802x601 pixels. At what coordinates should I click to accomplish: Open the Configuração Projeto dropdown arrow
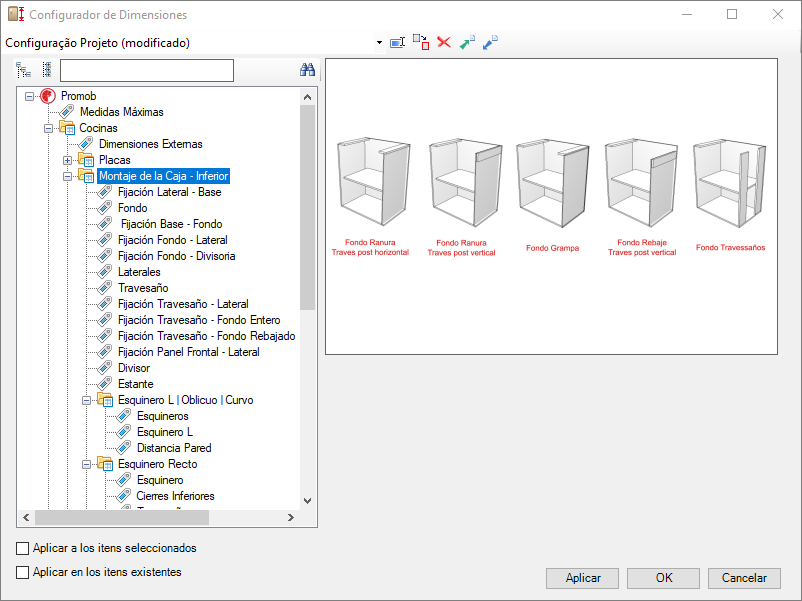point(379,42)
